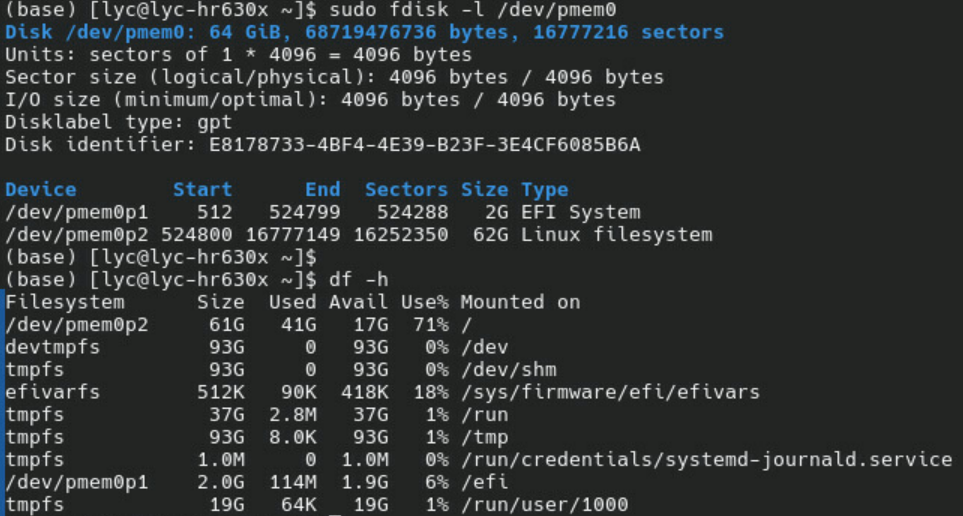
Task: Click the 'Sectors' column header
Action: pyautogui.click(x=406, y=189)
